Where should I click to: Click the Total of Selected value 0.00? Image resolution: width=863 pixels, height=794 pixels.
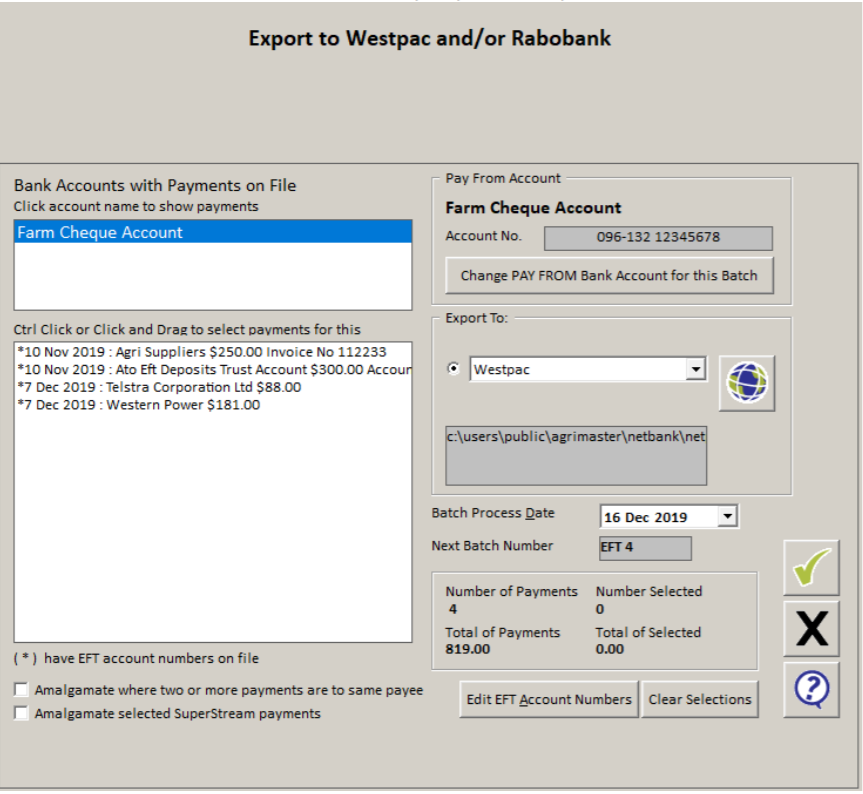point(610,649)
